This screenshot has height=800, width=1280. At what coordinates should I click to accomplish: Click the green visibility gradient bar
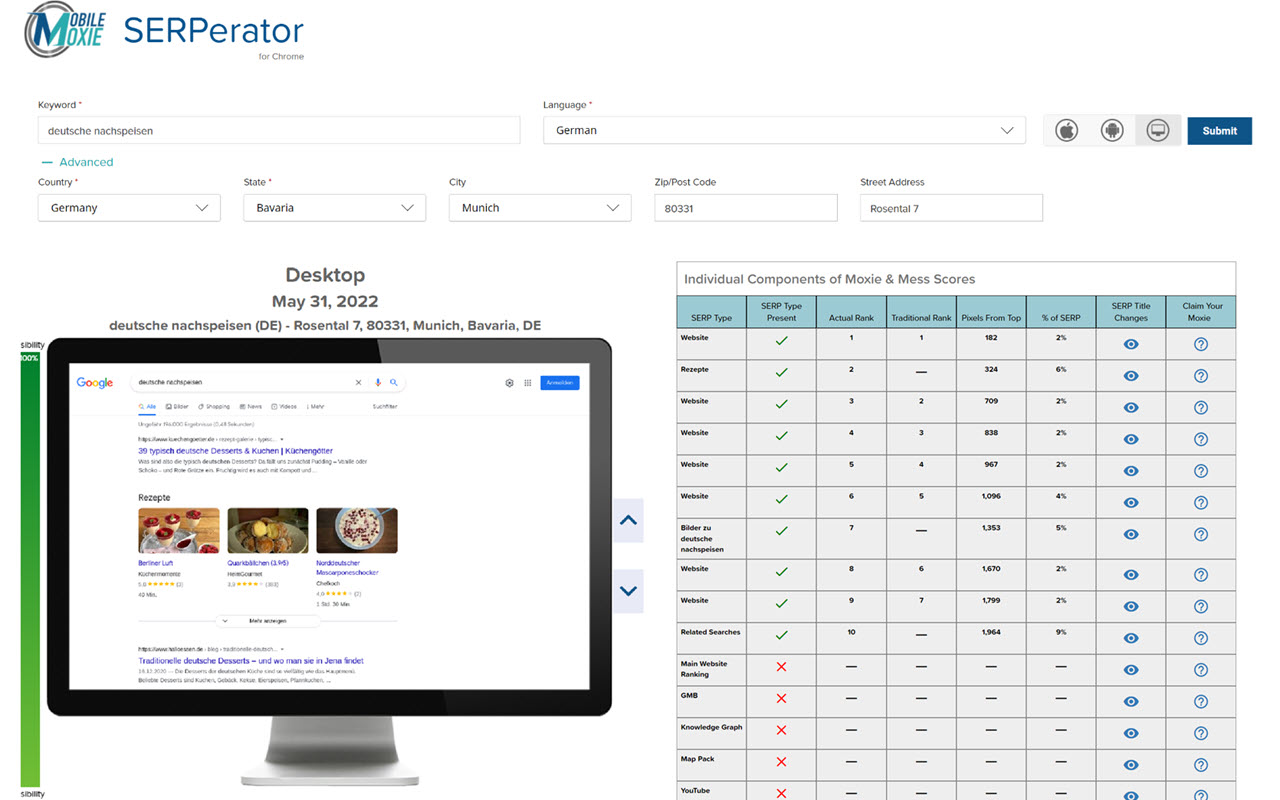[30, 569]
